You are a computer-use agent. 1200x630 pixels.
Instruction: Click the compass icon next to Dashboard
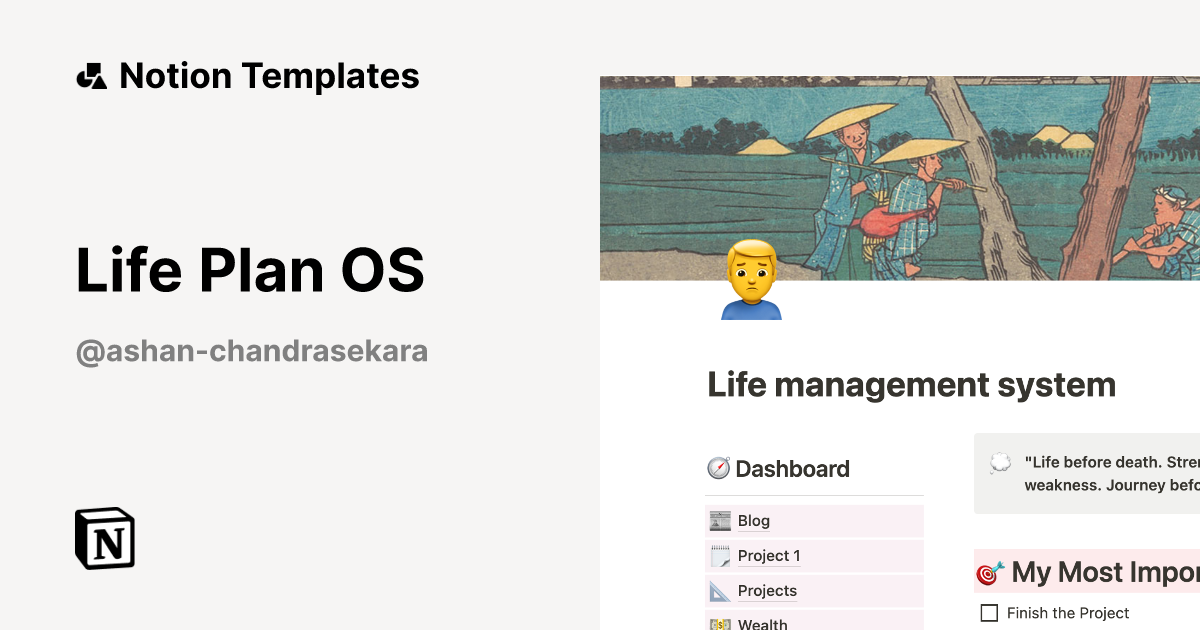(x=718, y=468)
